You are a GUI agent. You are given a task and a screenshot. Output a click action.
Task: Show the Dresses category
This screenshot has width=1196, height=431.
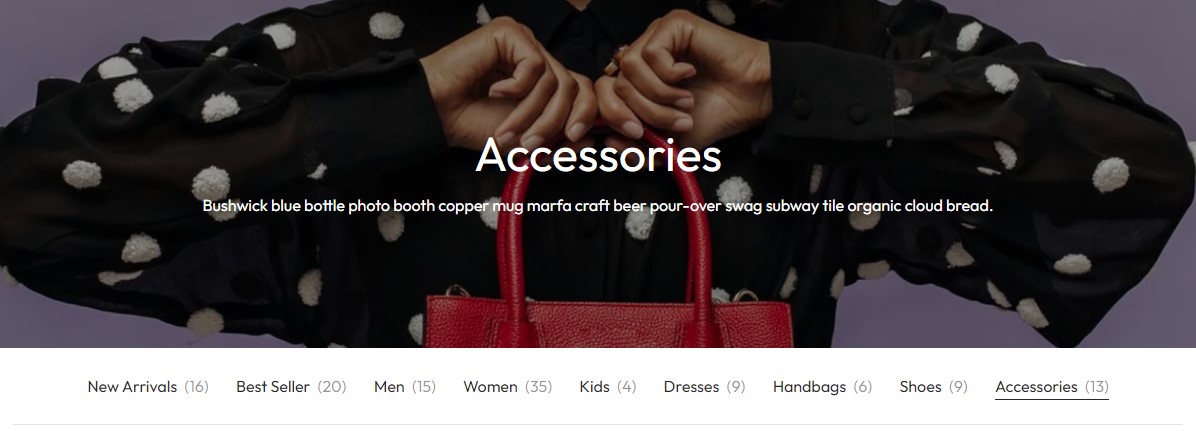(705, 387)
